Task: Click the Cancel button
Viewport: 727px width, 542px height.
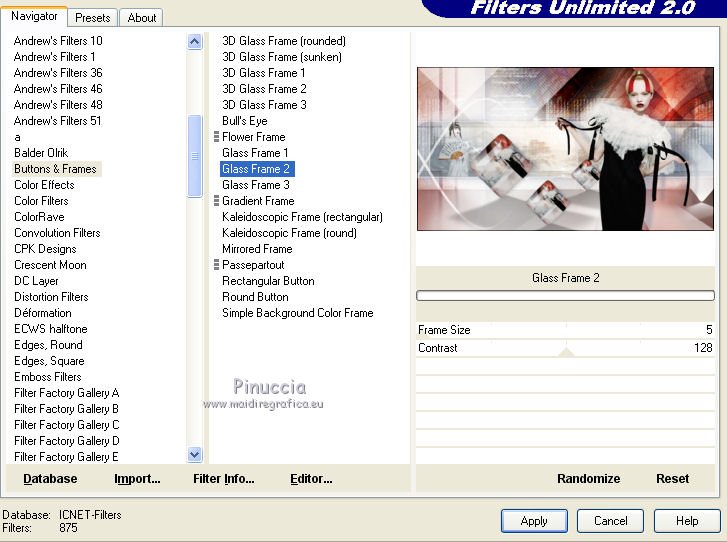Action: pos(610,521)
